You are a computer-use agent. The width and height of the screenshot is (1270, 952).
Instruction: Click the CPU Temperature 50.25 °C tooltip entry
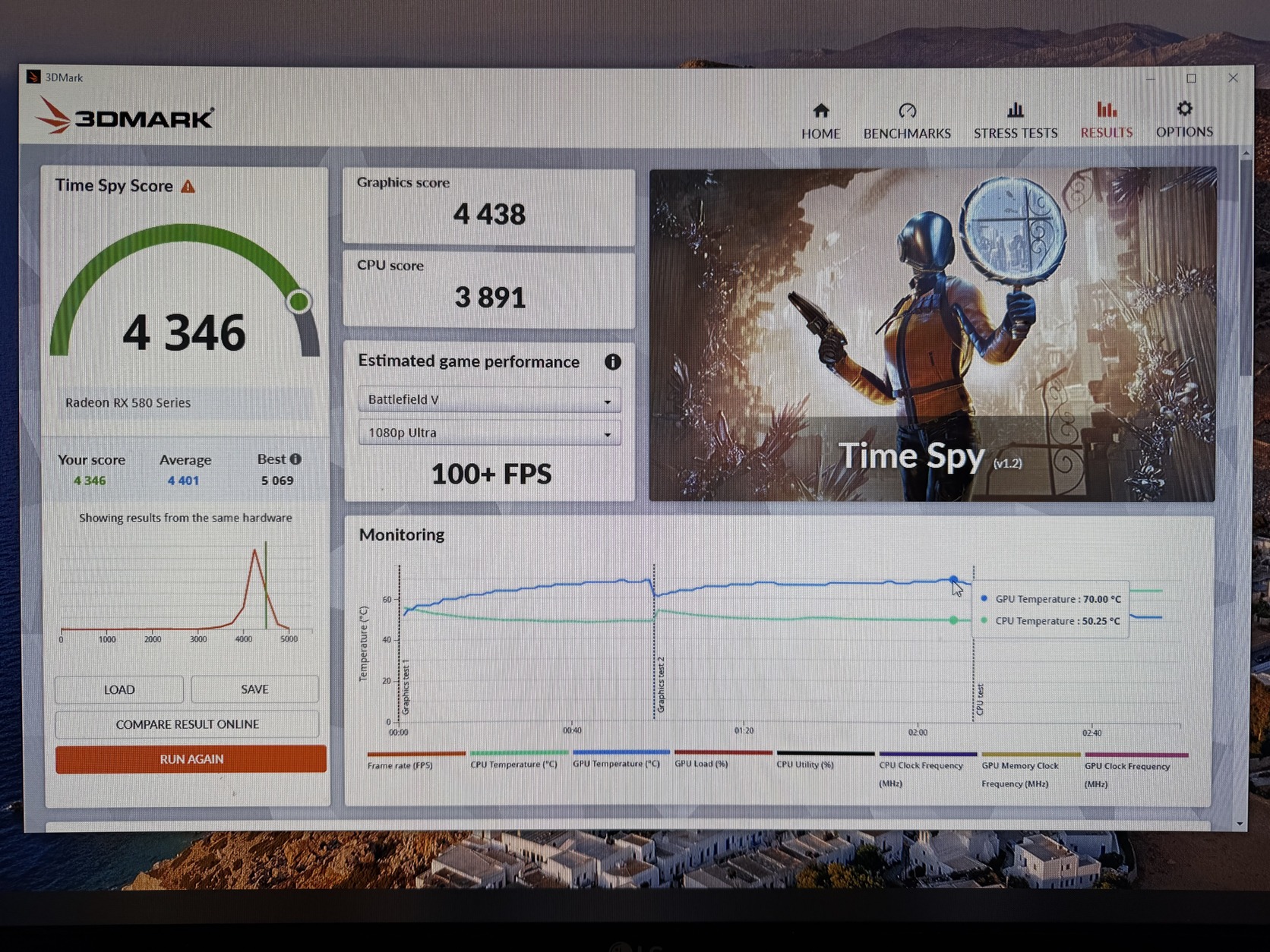coord(1050,621)
